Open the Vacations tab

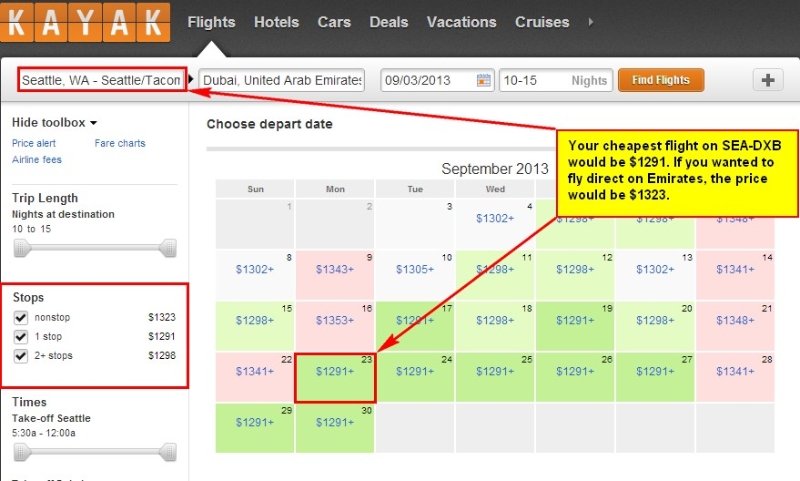click(x=461, y=22)
